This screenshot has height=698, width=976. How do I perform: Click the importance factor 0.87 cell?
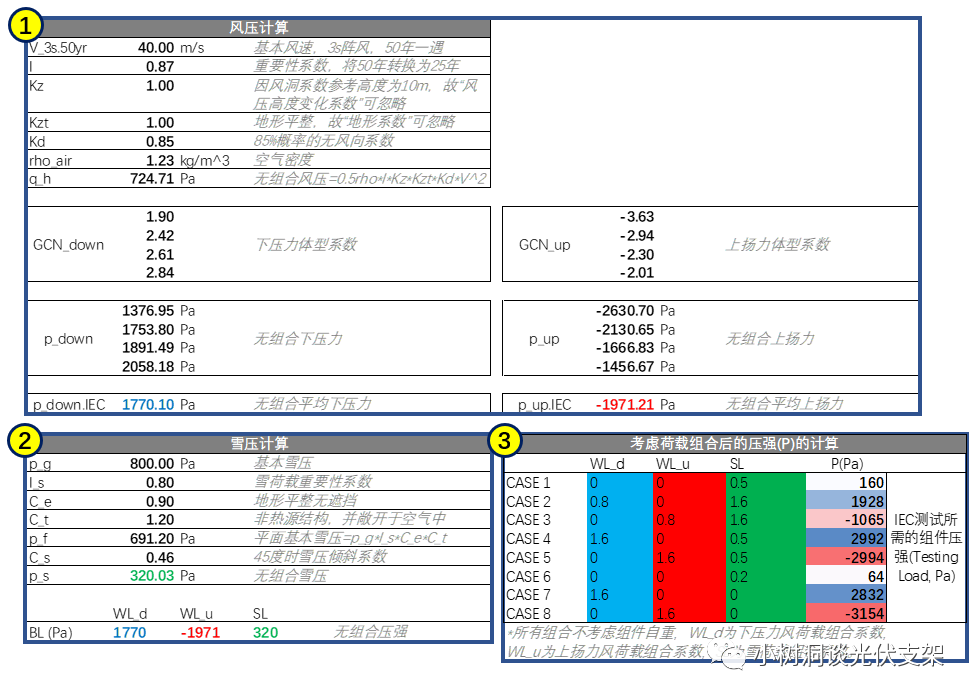[x=160, y=67]
